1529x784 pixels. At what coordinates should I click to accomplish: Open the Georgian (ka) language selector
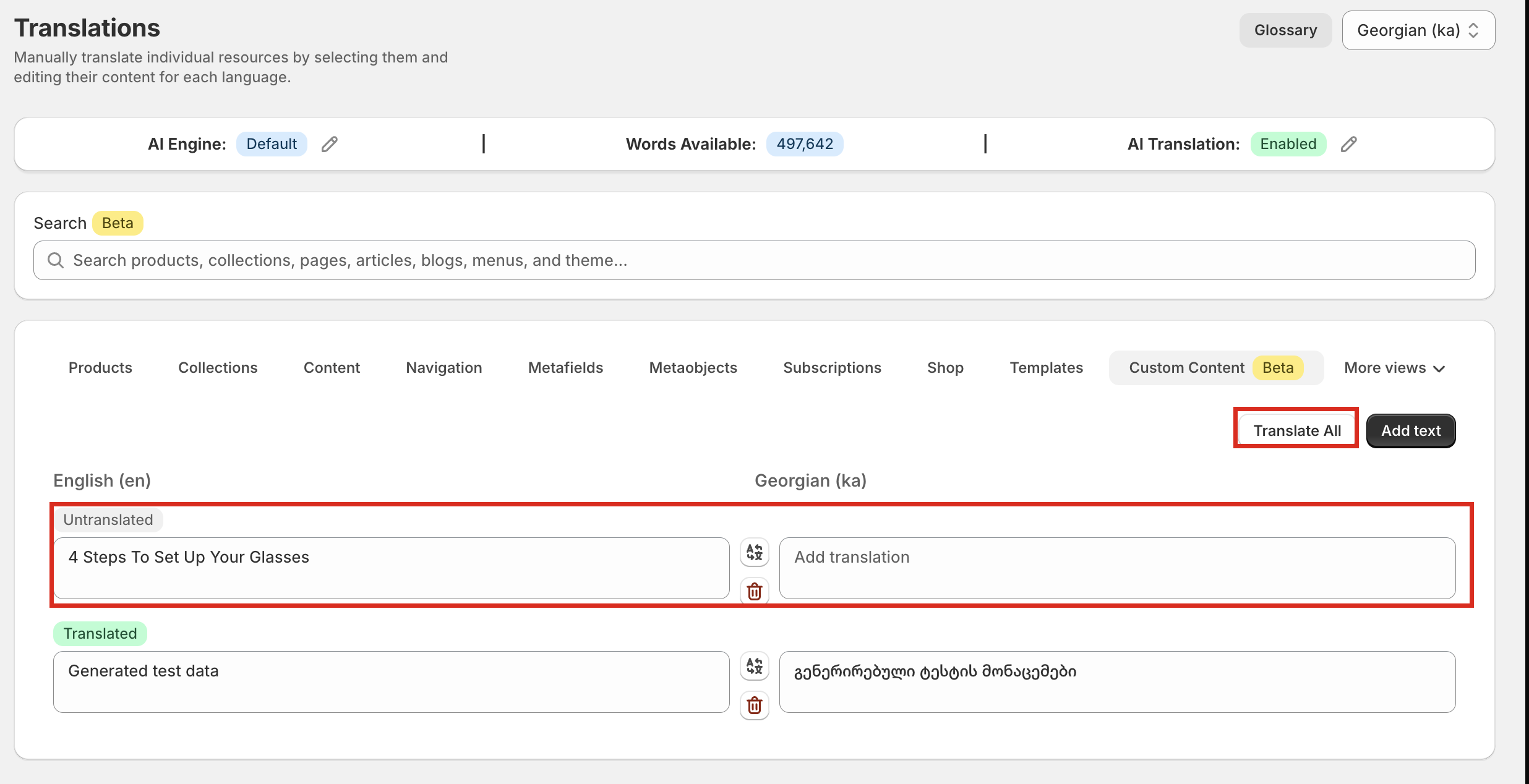click(1418, 30)
